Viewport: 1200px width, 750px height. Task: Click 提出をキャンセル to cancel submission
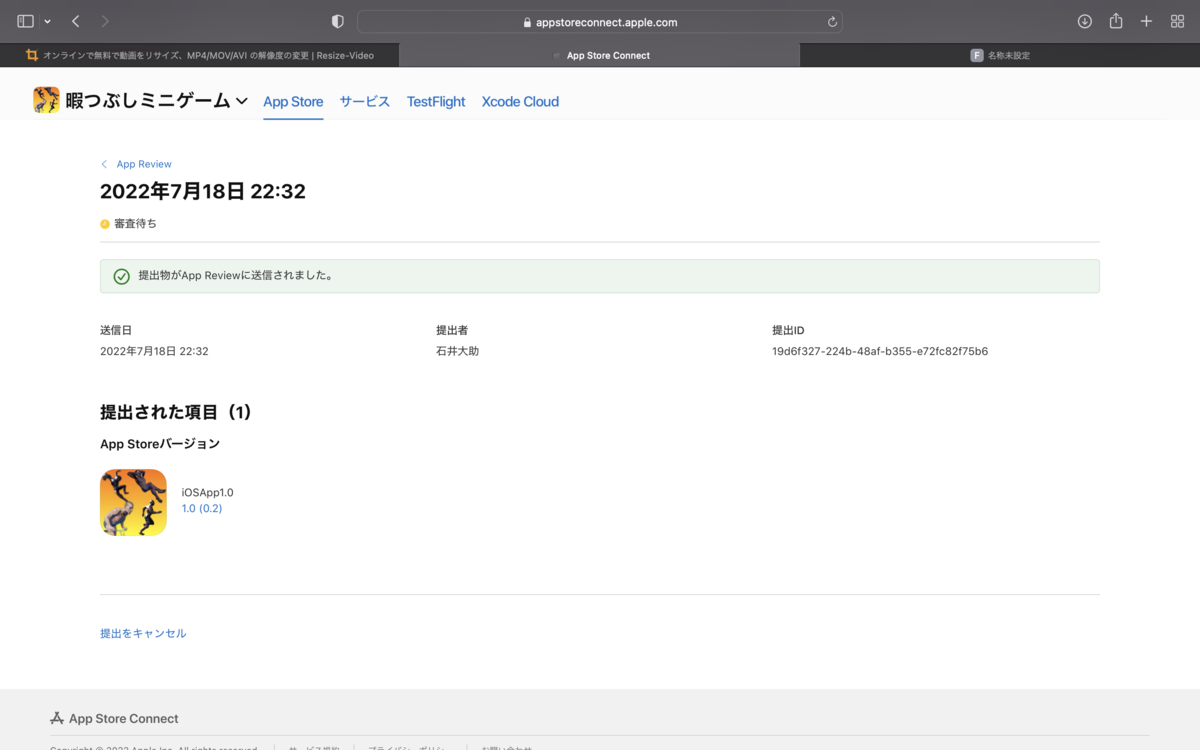(143, 633)
